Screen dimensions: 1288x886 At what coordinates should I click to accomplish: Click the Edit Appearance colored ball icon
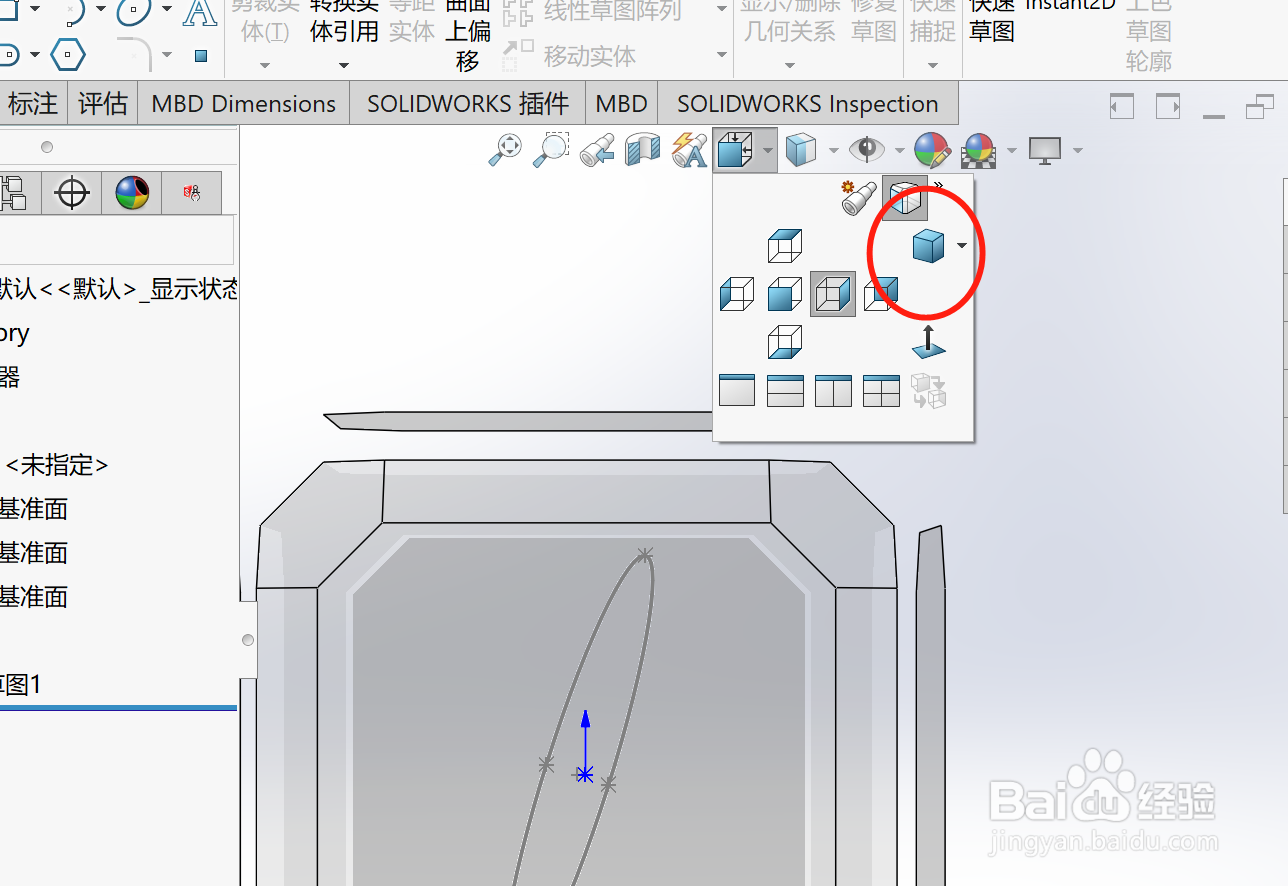930,150
